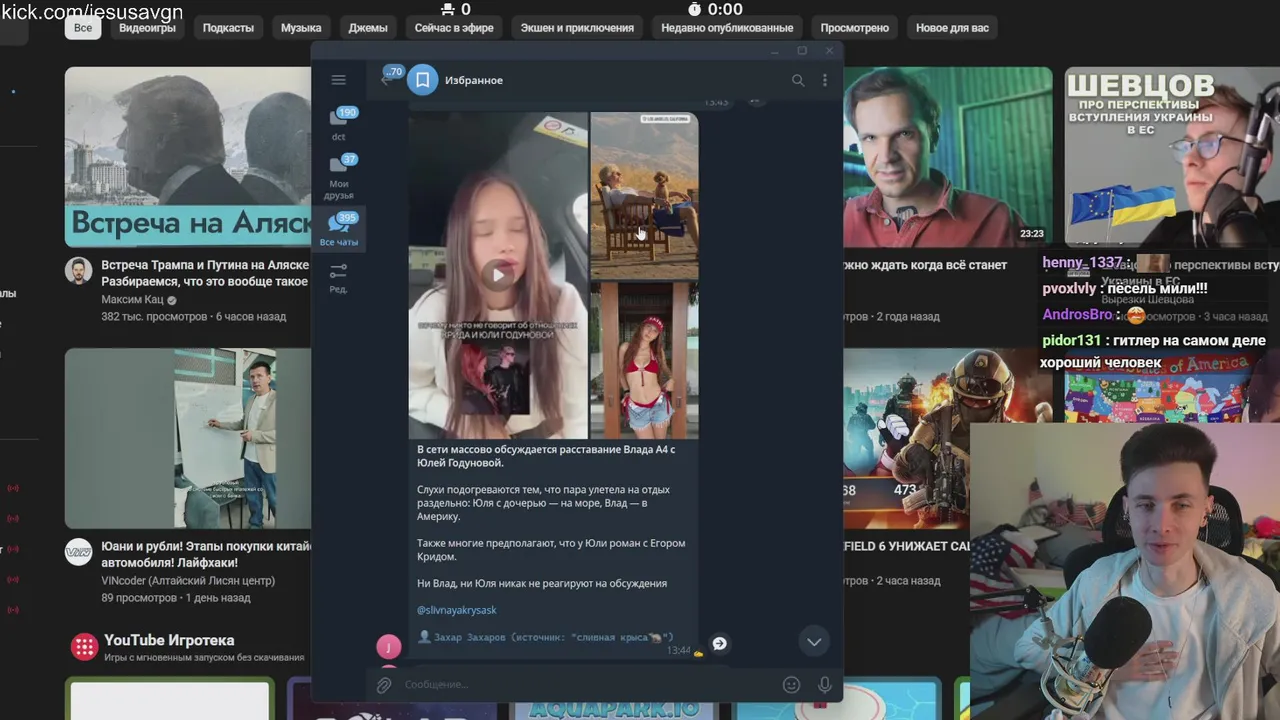This screenshot has height=720, width=1280.
Task: Attach a file with the paperclip icon
Action: click(x=383, y=685)
